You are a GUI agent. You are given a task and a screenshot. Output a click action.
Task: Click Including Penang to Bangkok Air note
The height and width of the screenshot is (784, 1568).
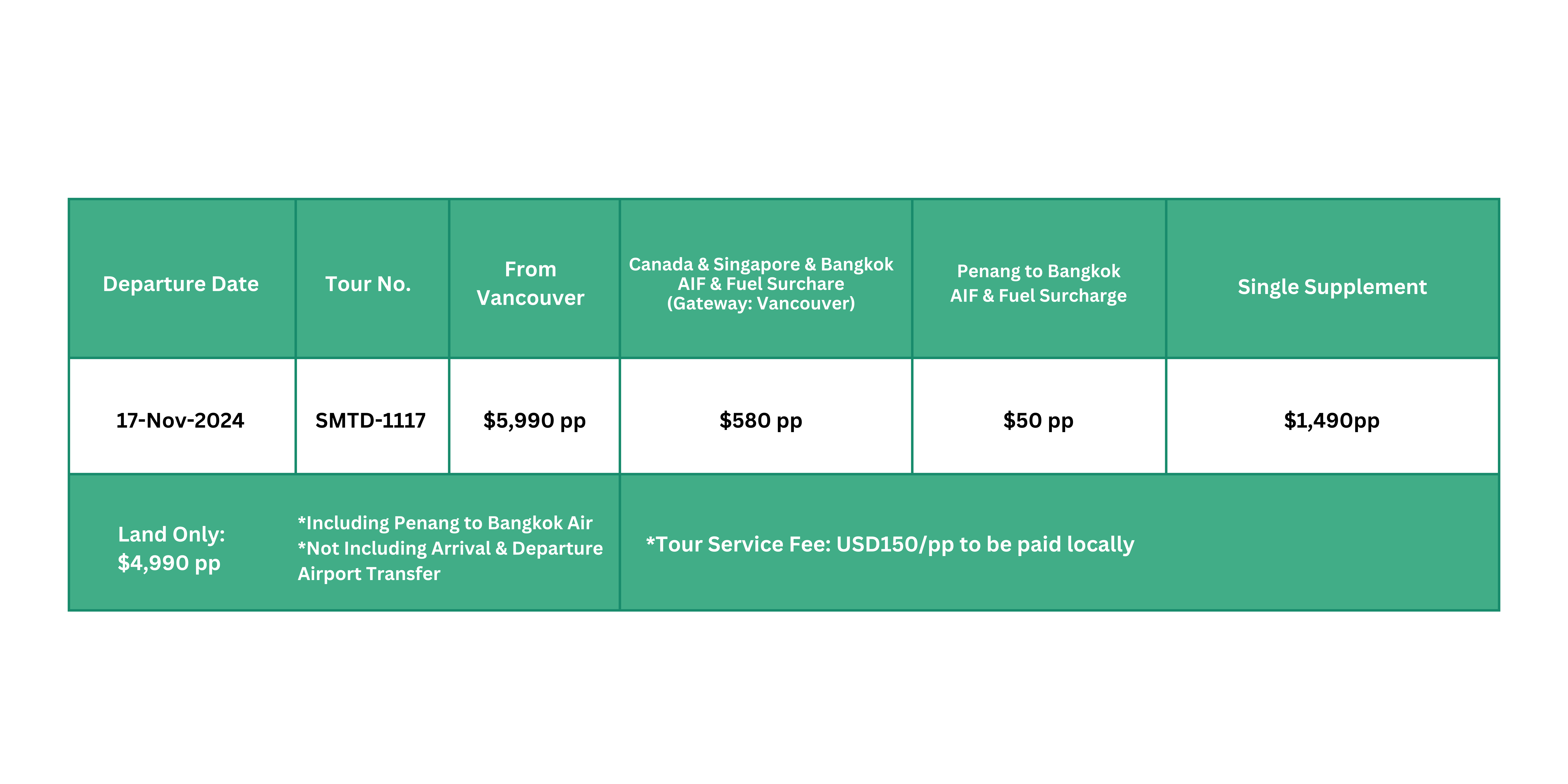[x=445, y=523]
